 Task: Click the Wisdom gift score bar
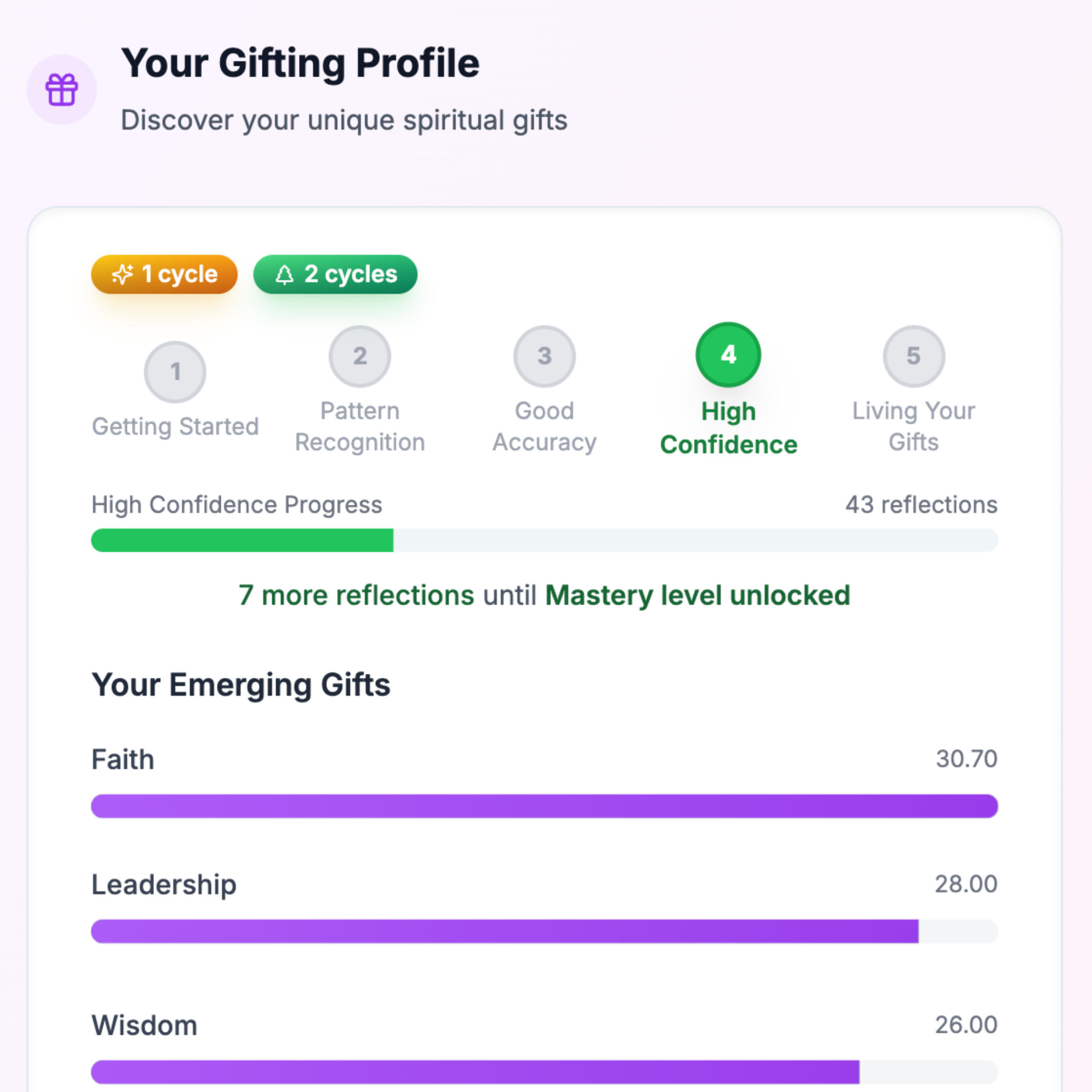[475, 1072]
